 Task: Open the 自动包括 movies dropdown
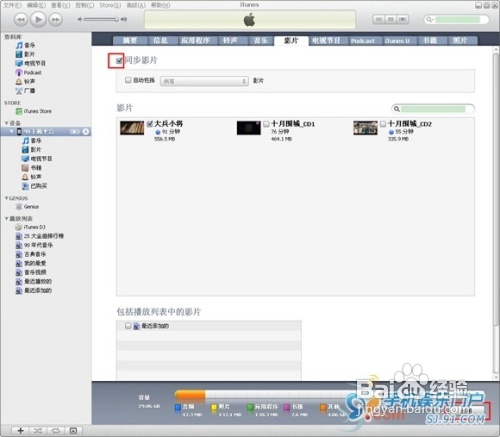point(204,81)
